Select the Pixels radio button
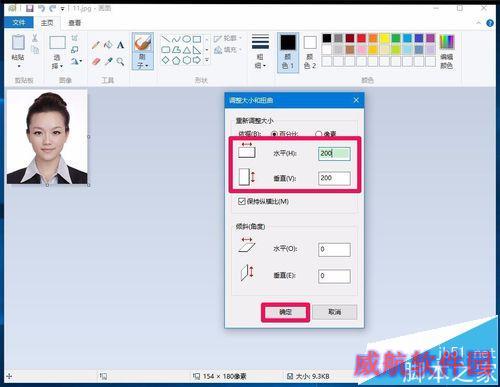 click(319, 134)
